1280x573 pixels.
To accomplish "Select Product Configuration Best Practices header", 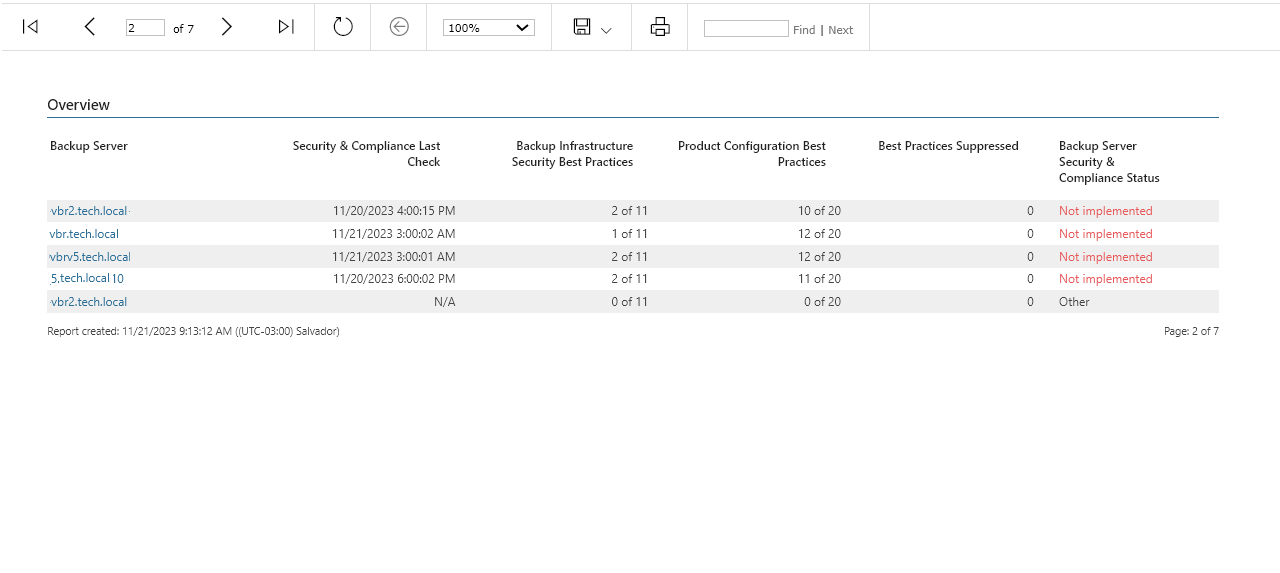I will click(x=752, y=154).
